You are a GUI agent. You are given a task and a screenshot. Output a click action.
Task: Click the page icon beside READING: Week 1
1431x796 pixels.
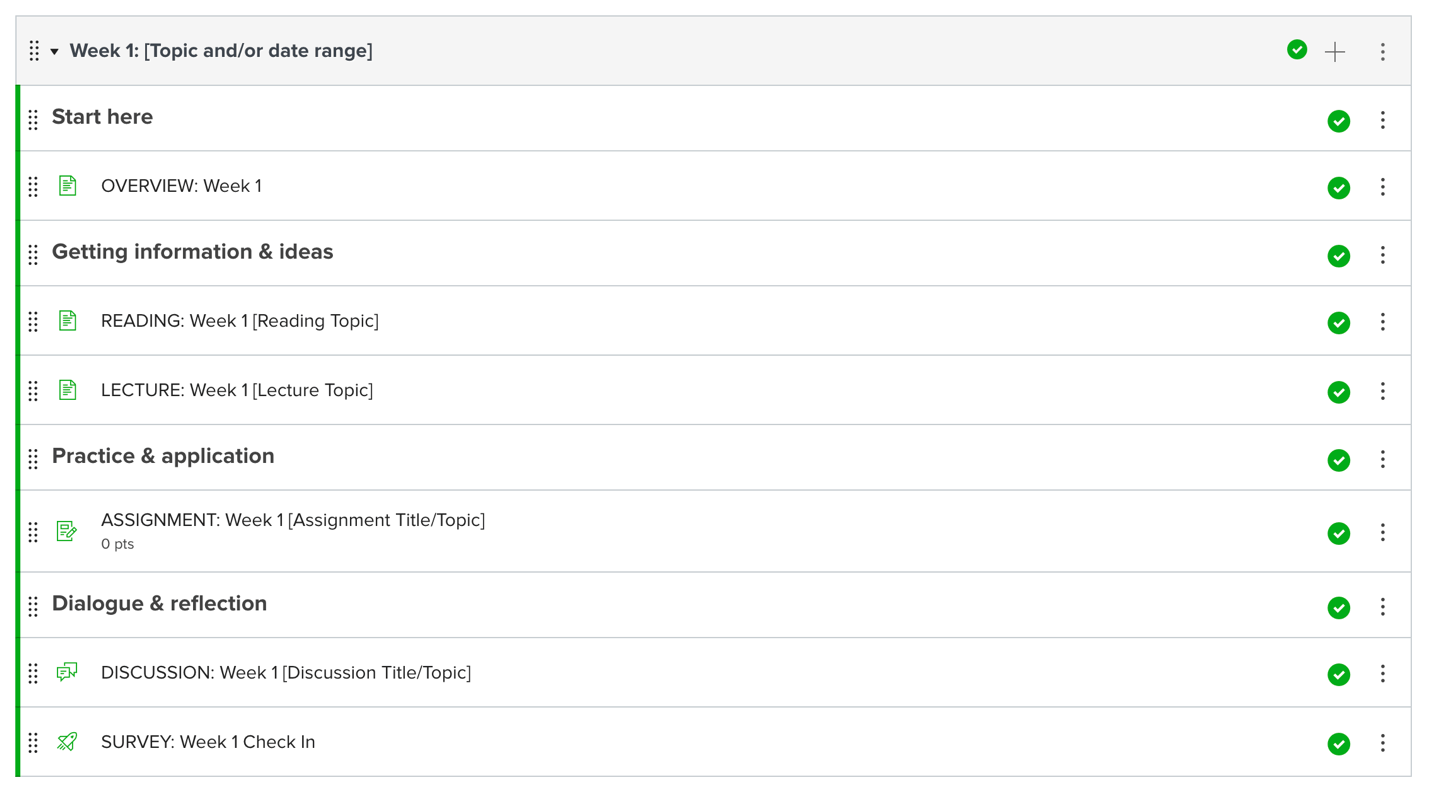pyautogui.click(x=67, y=321)
